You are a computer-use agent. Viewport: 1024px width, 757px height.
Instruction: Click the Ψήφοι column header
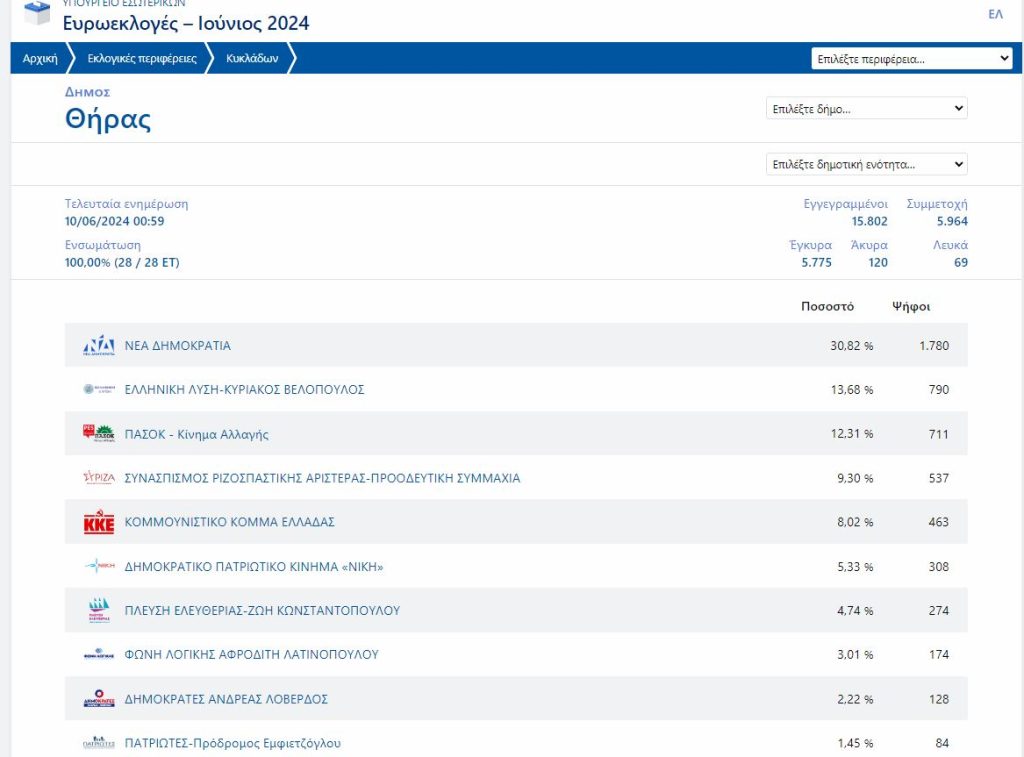(x=911, y=306)
